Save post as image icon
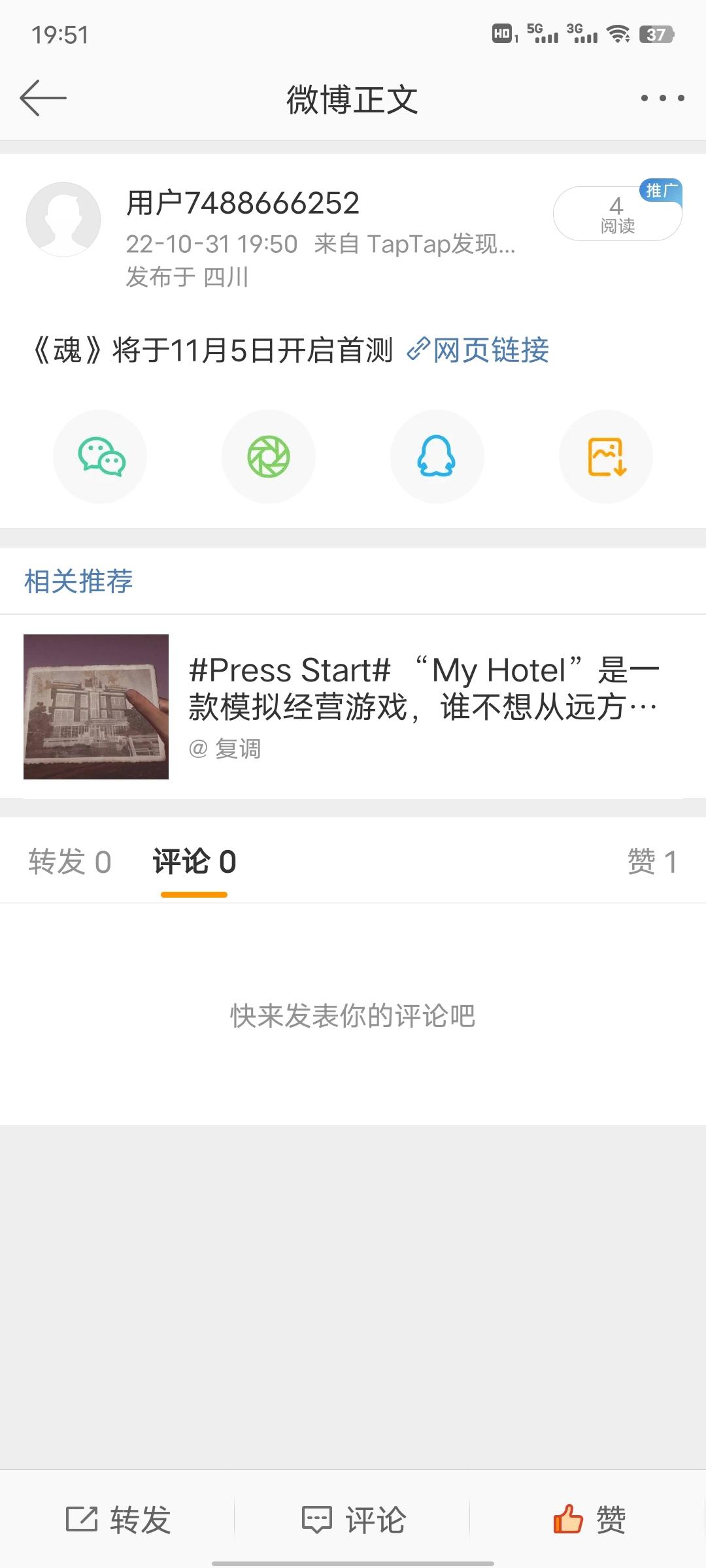Image resolution: width=706 pixels, height=1568 pixels. coord(606,457)
